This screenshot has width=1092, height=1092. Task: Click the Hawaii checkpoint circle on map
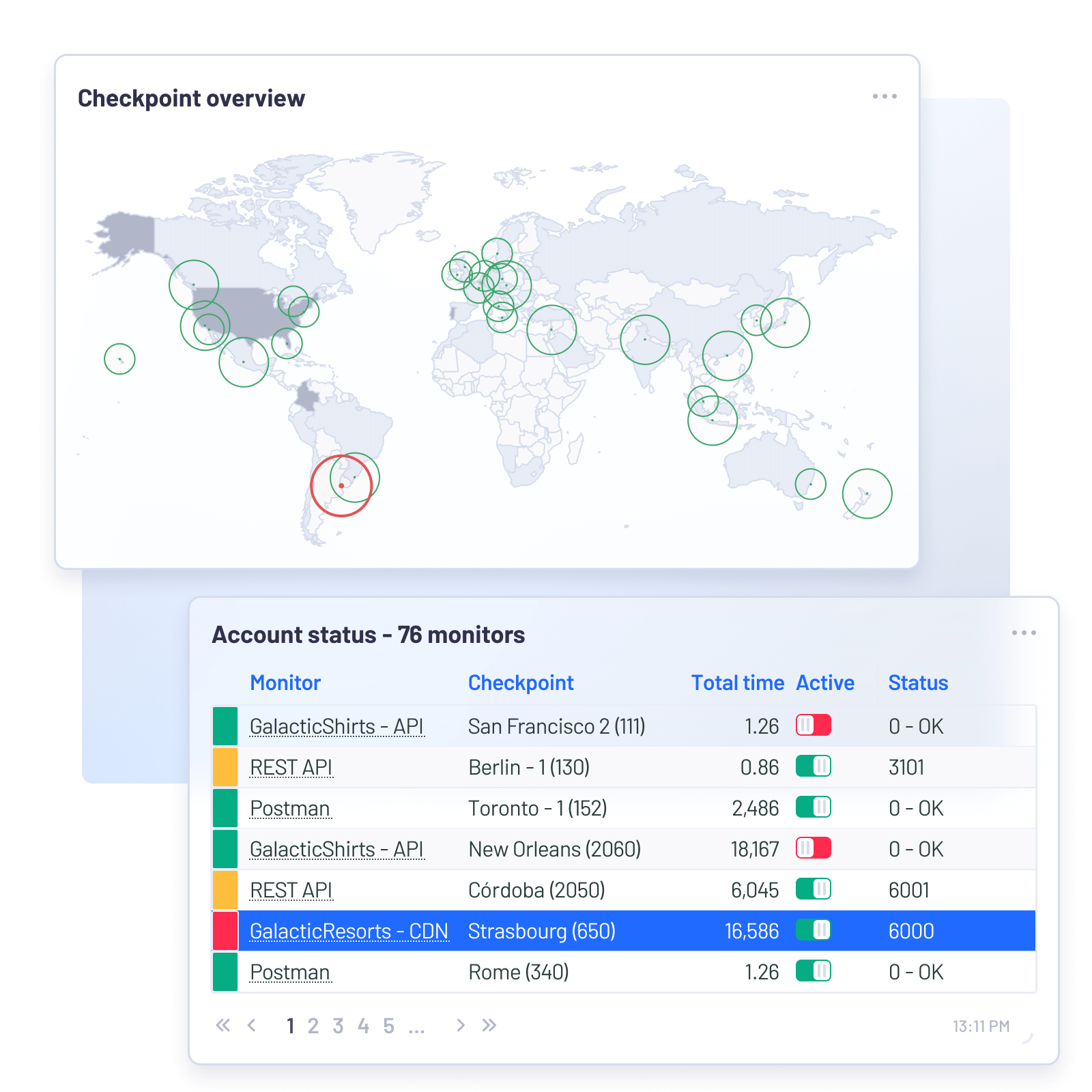[x=119, y=359]
